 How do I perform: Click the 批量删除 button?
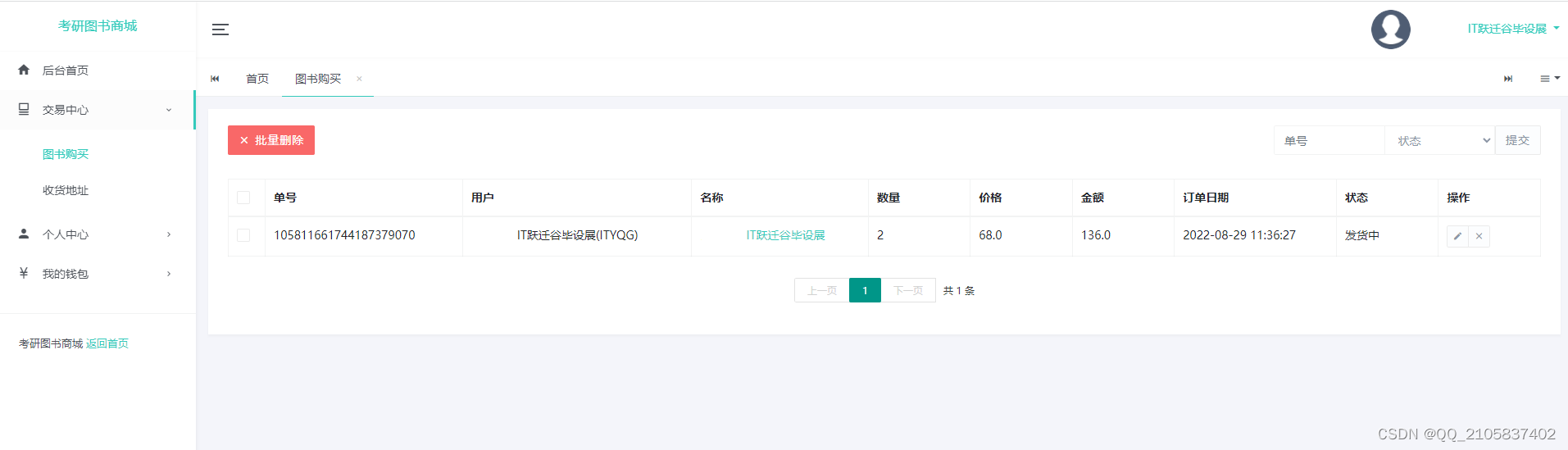tap(271, 140)
